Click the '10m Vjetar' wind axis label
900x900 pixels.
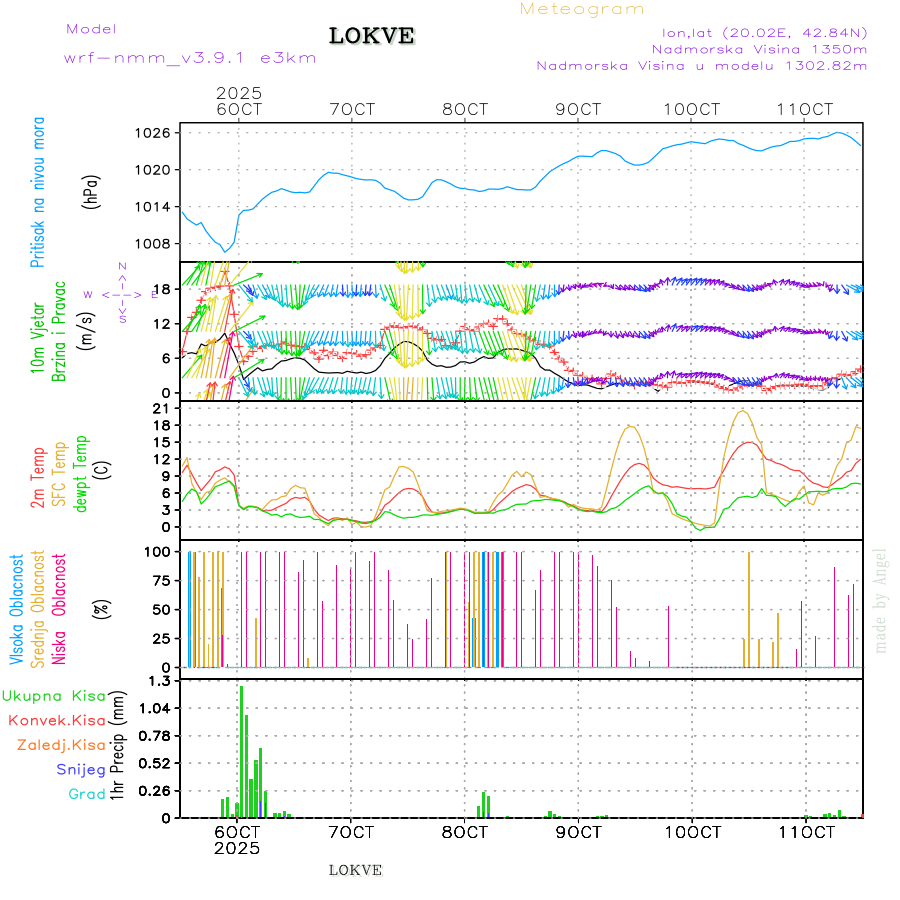coord(39,331)
